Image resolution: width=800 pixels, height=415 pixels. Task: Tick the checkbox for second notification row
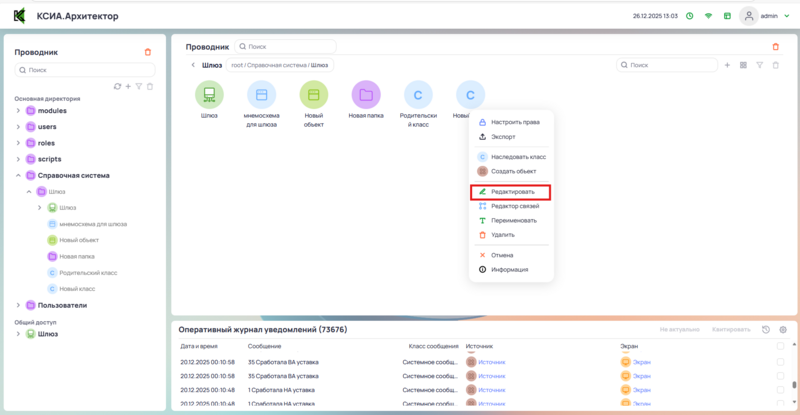click(780, 375)
